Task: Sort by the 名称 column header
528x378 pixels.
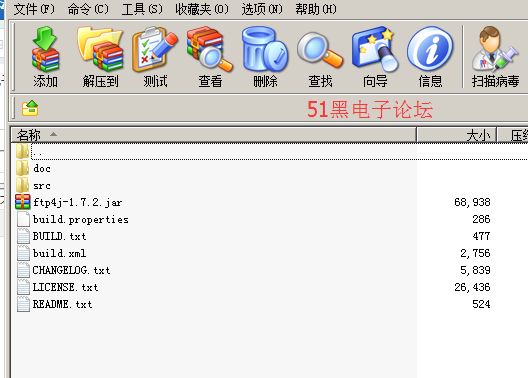Action: (x=213, y=135)
